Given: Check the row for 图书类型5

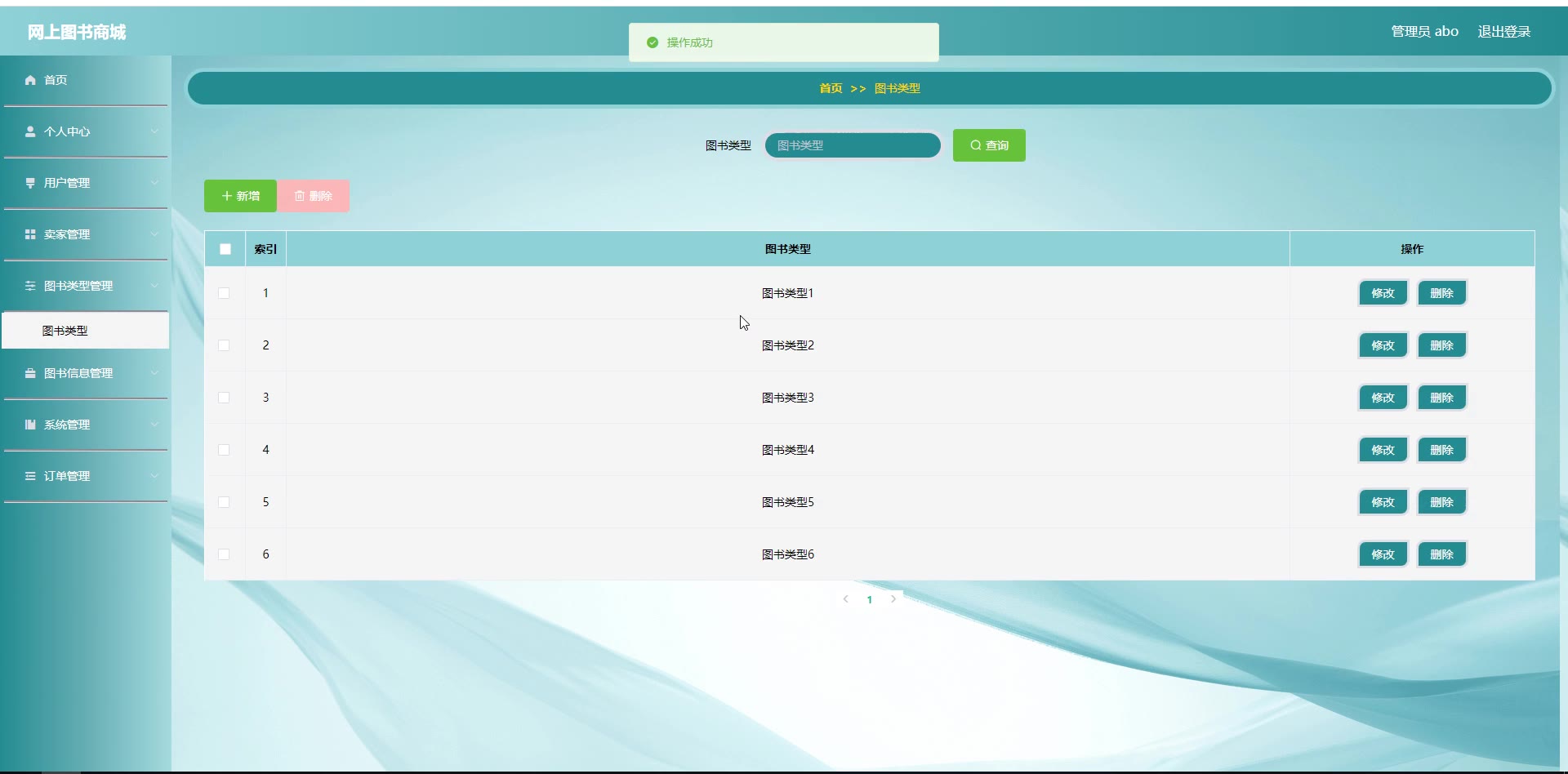Looking at the screenshot, I should tap(224, 502).
